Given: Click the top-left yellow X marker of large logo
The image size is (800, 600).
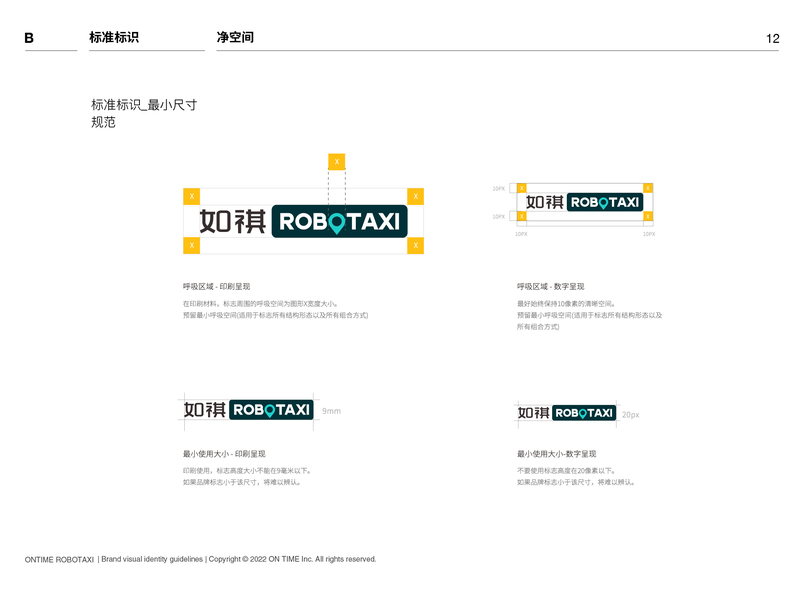Looking at the screenshot, I should click(191, 196).
